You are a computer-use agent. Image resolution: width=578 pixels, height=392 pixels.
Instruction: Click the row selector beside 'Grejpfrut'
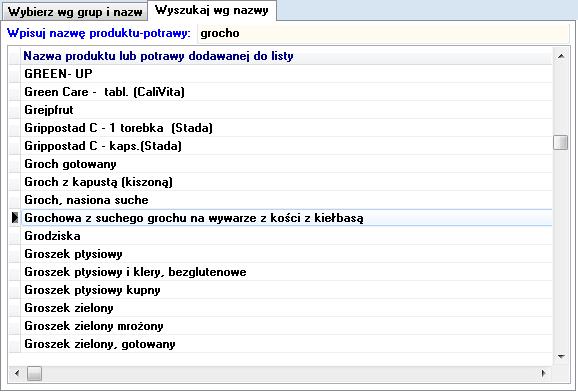[x=15, y=110]
